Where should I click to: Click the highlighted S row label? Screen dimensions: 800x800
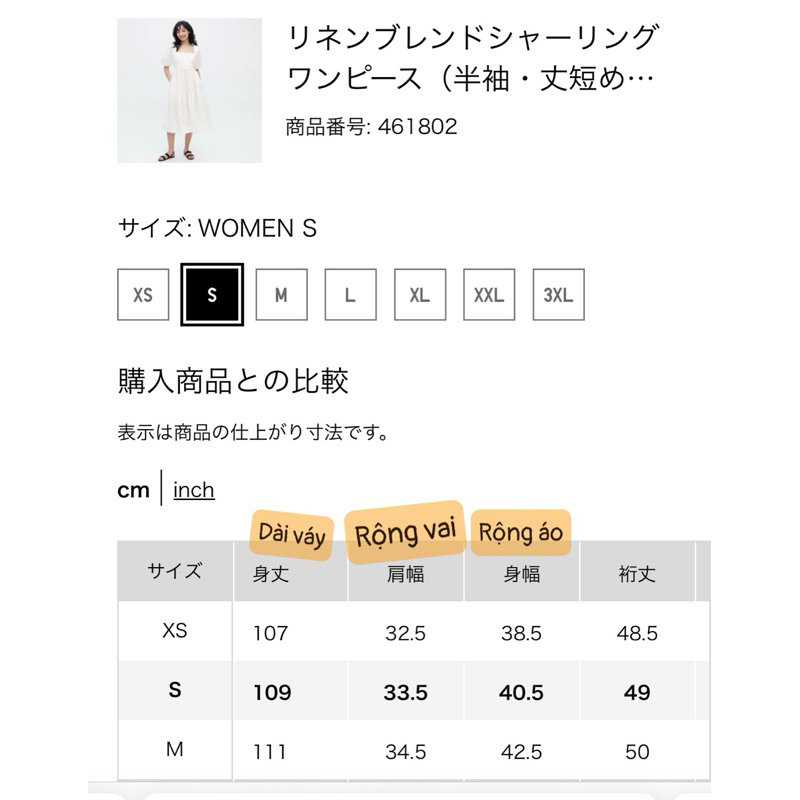[x=175, y=691]
